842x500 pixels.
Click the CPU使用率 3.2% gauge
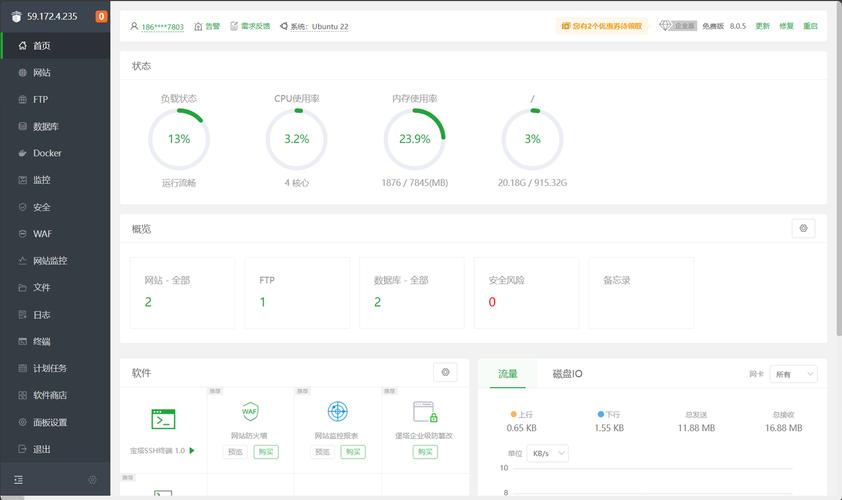296,139
